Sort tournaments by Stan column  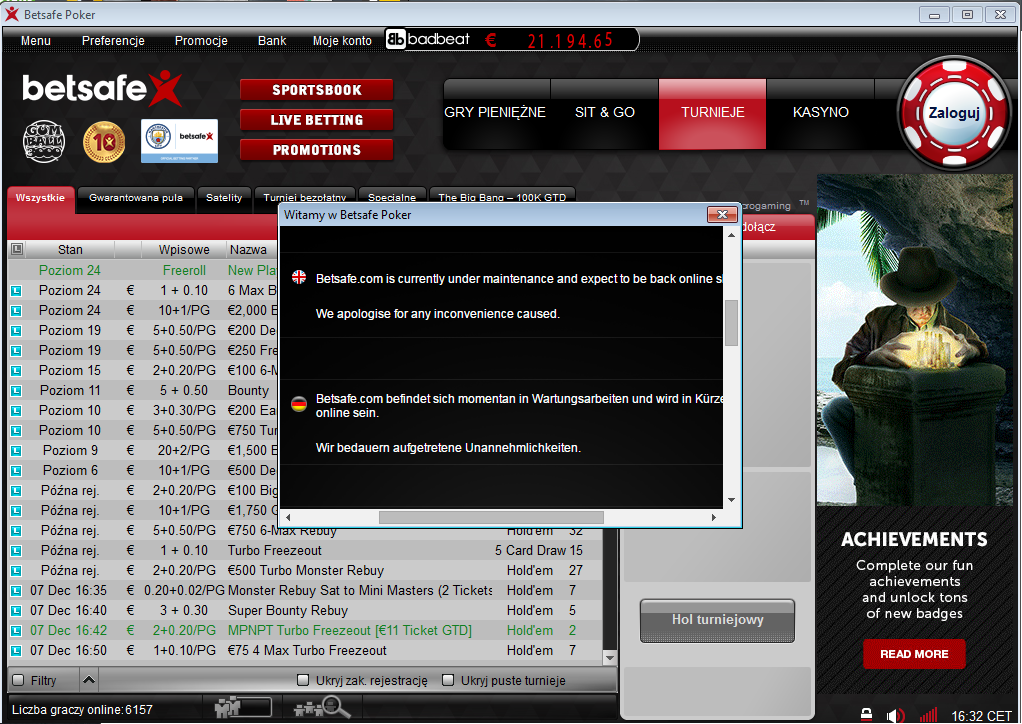(70, 250)
